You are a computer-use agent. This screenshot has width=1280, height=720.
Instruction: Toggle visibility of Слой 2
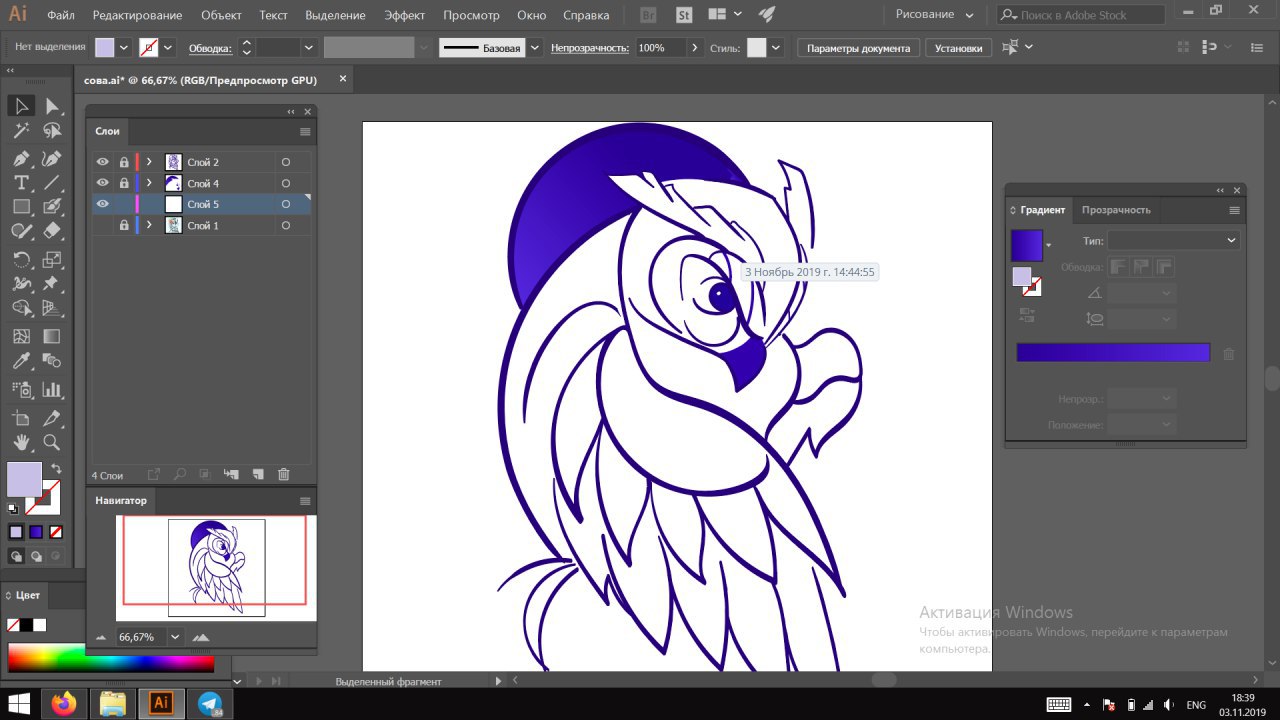point(102,162)
